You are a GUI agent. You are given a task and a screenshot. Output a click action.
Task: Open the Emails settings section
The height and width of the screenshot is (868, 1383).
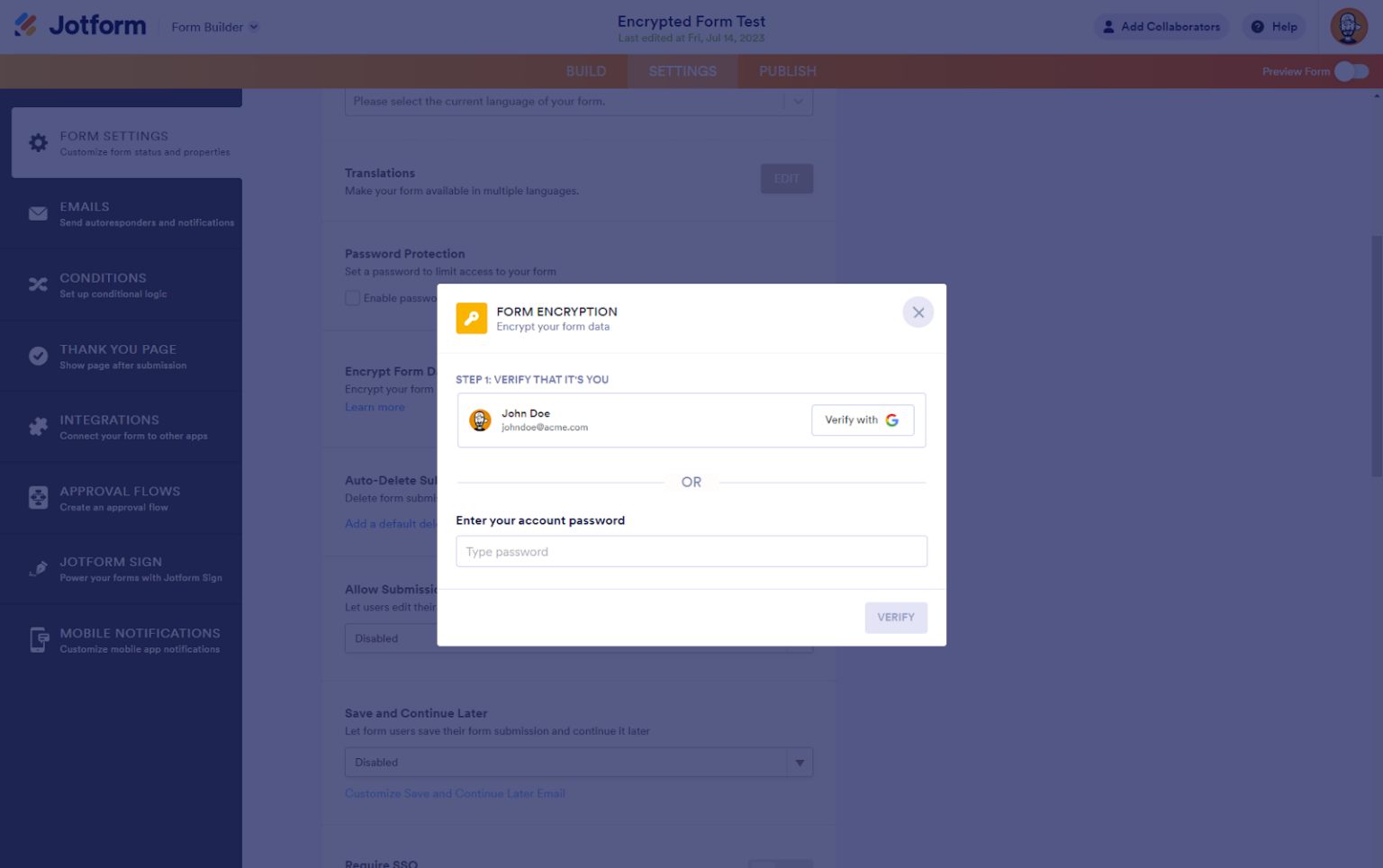tap(122, 213)
